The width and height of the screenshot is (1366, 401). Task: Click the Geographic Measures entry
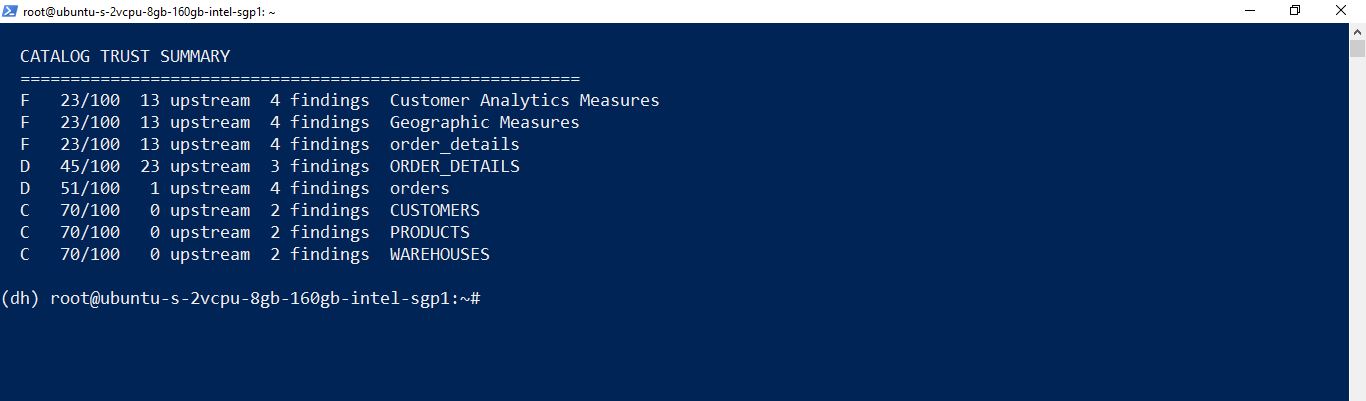(x=484, y=122)
